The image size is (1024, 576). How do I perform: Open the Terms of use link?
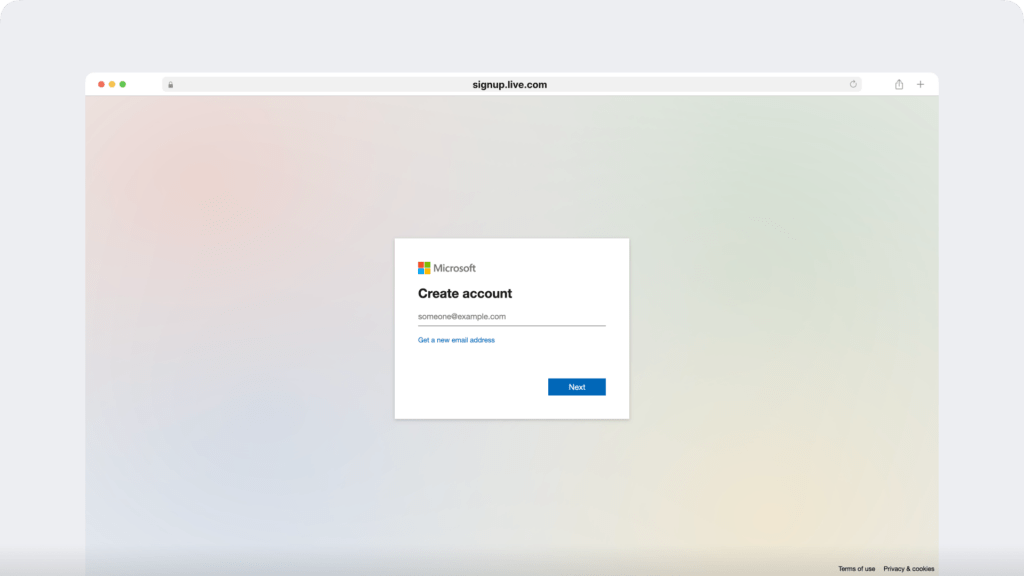tap(857, 568)
